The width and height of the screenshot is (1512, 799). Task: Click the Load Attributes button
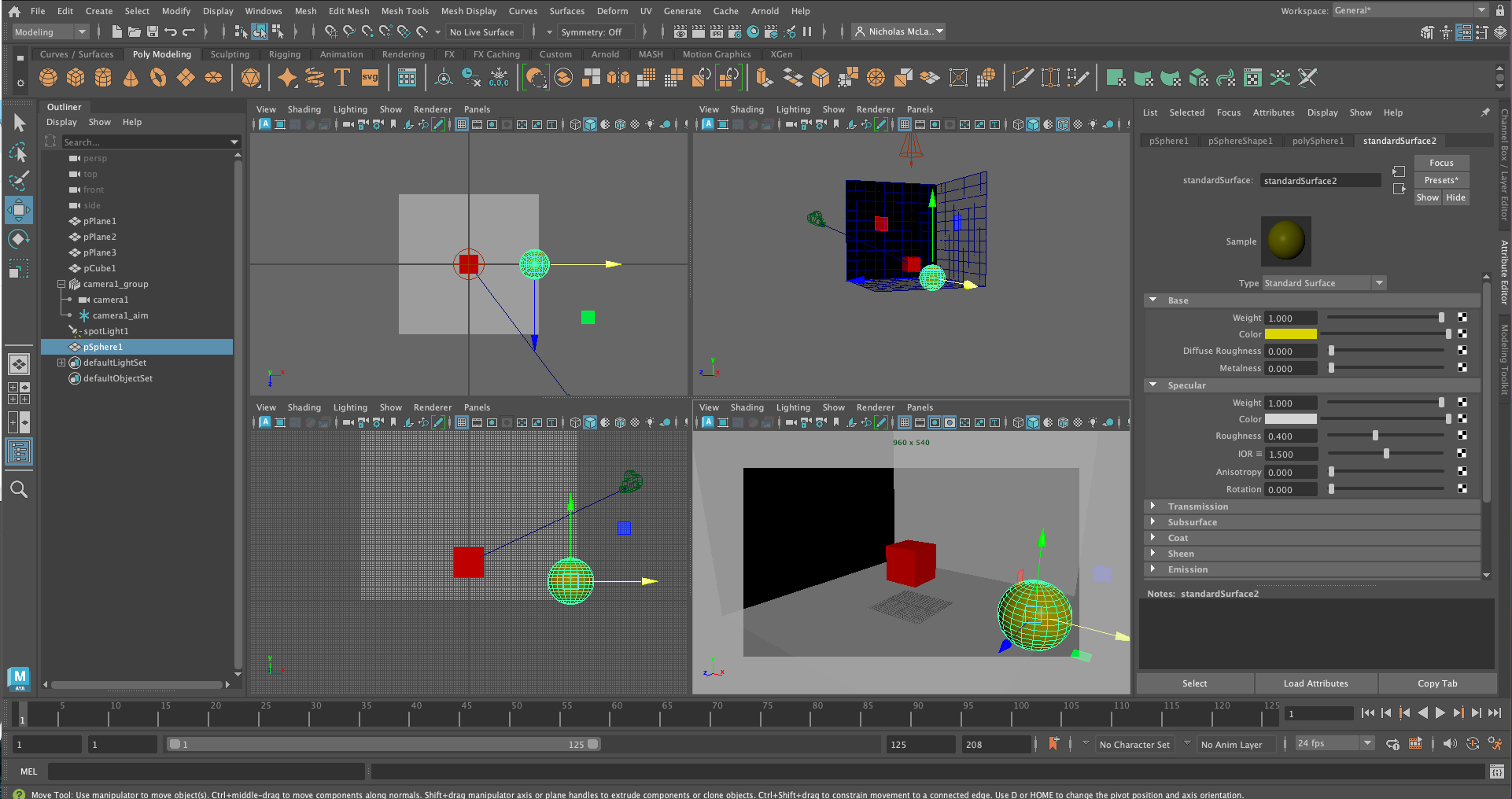coord(1315,683)
